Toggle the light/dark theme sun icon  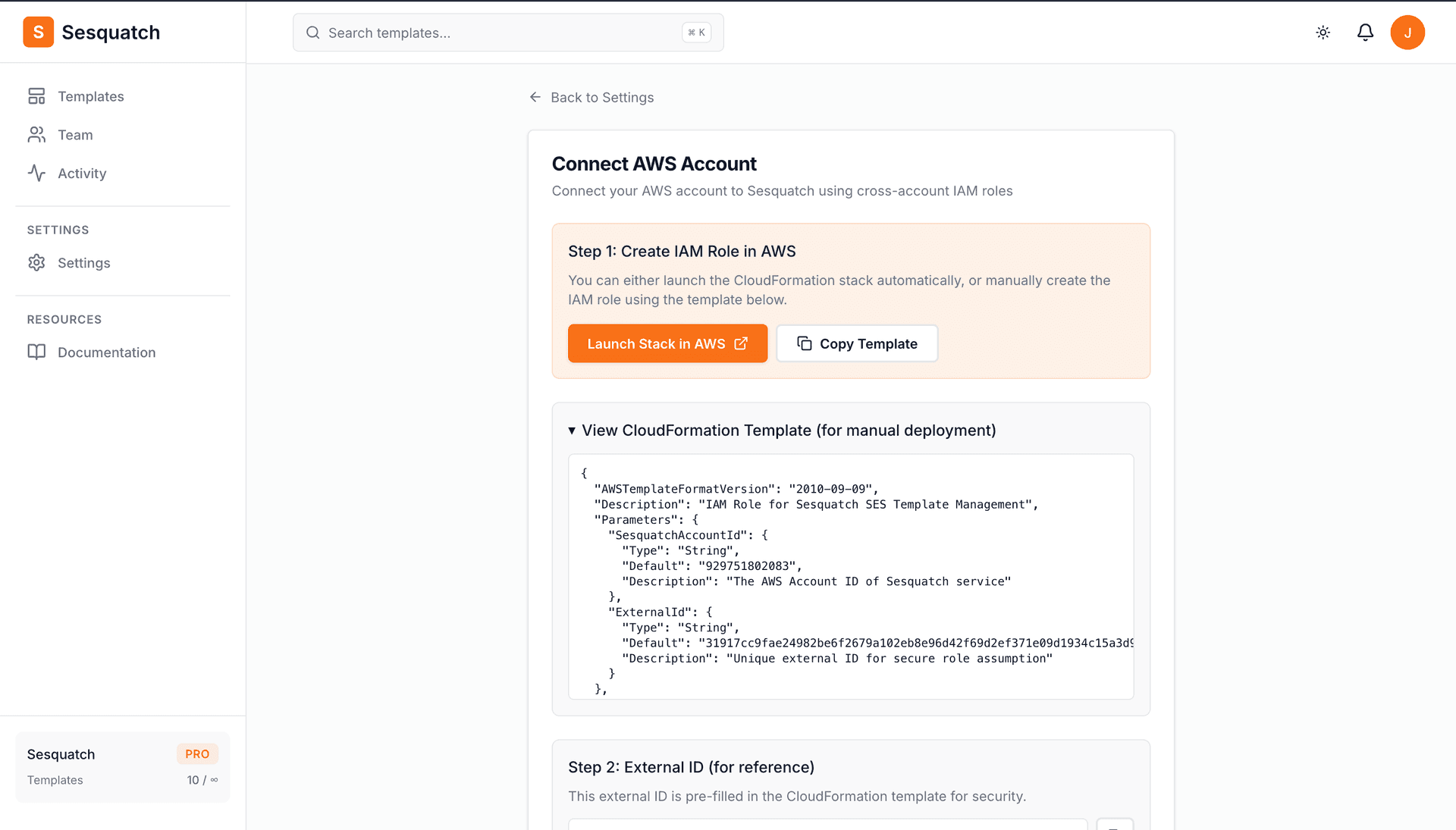[x=1323, y=33]
